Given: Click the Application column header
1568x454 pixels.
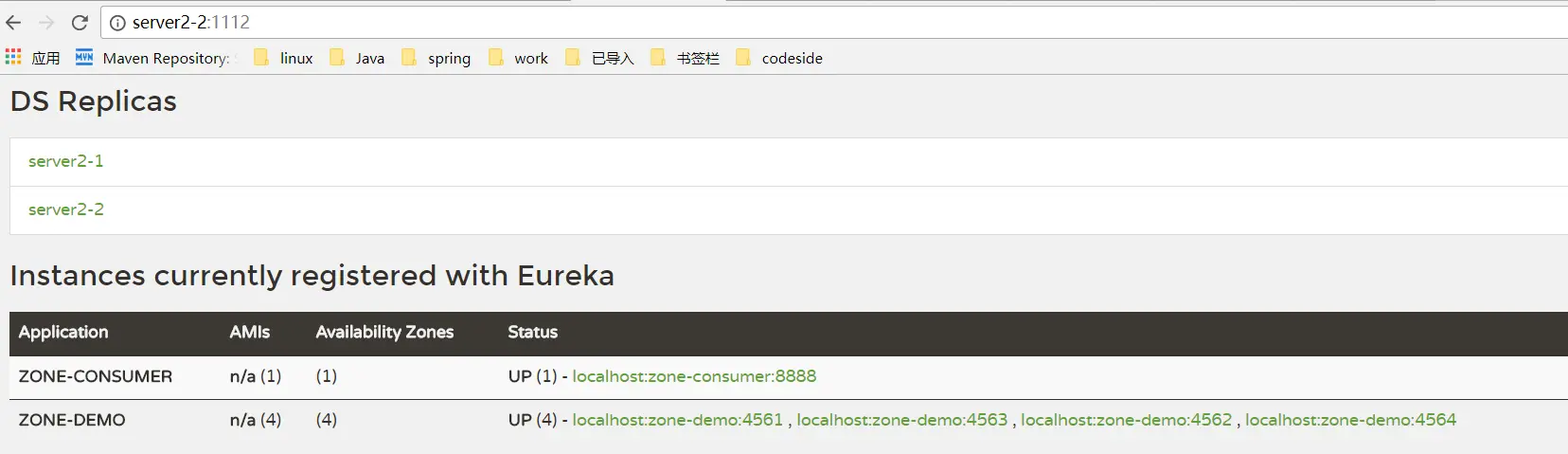Looking at the screenshot, I should pos(63,333).
